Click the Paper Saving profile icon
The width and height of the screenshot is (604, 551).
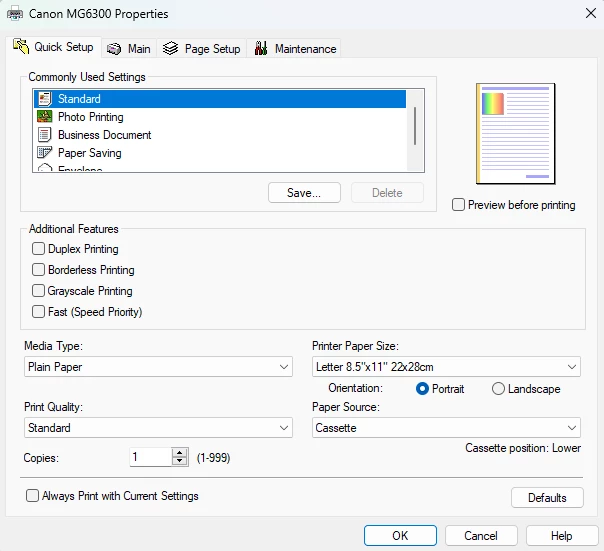44,153
